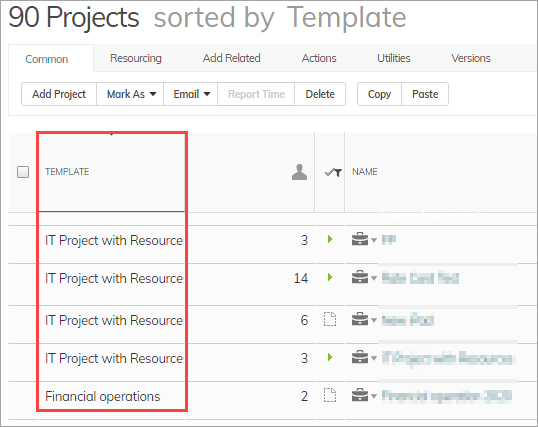Click the green play arrow in first row
The width and height of the screenshot is (538, 427).
coord(330,239)
